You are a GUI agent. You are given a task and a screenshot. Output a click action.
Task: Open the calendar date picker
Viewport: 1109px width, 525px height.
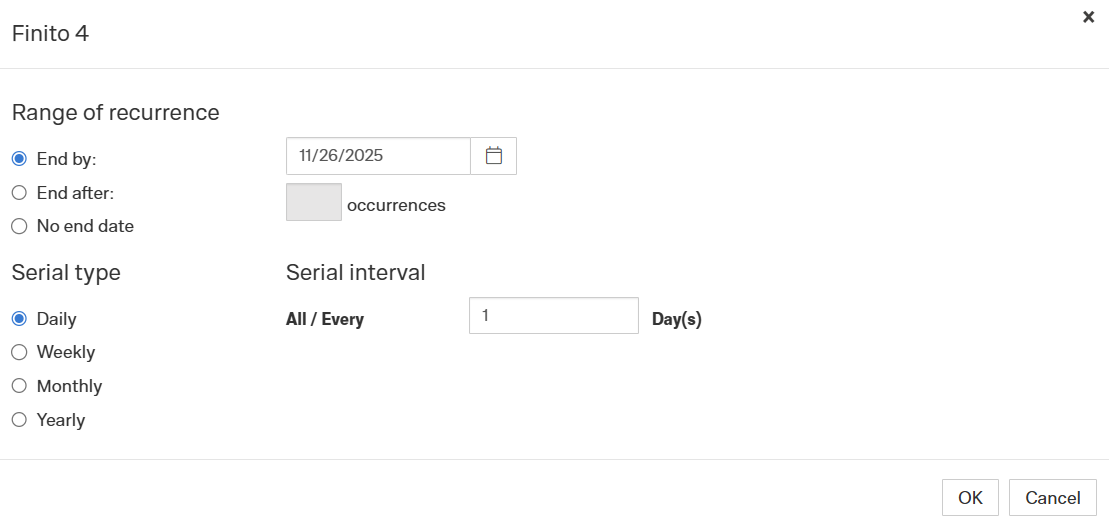(x=493, y=156)
